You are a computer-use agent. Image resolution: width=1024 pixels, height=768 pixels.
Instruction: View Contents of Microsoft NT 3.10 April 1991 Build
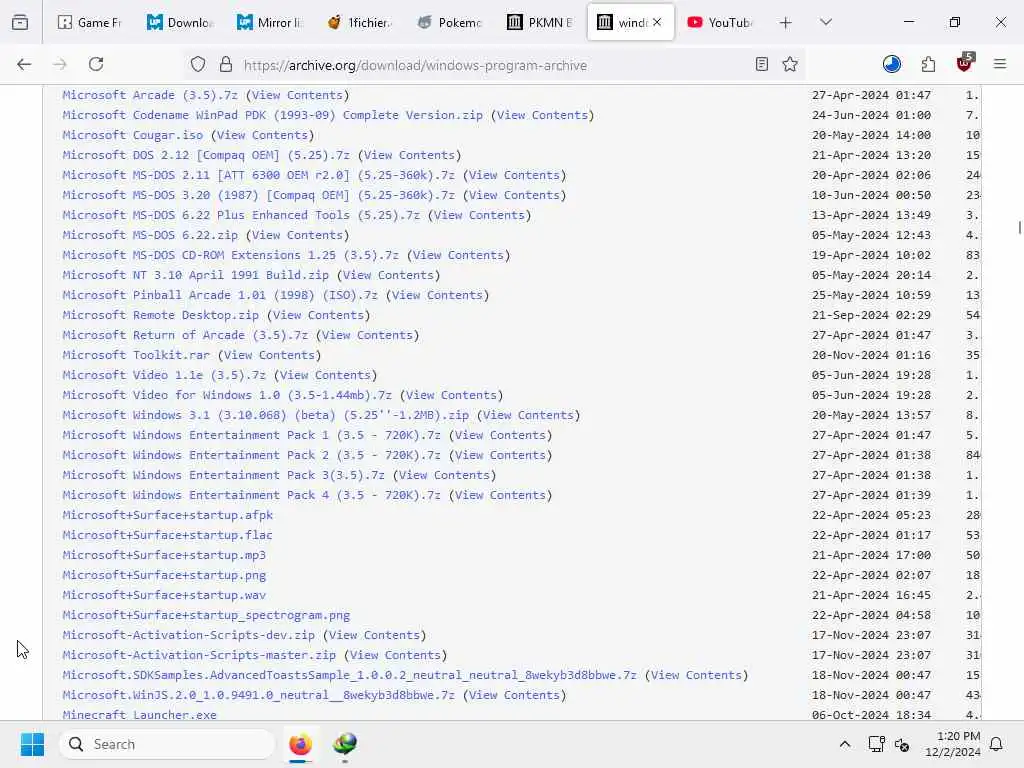point(388,276)
